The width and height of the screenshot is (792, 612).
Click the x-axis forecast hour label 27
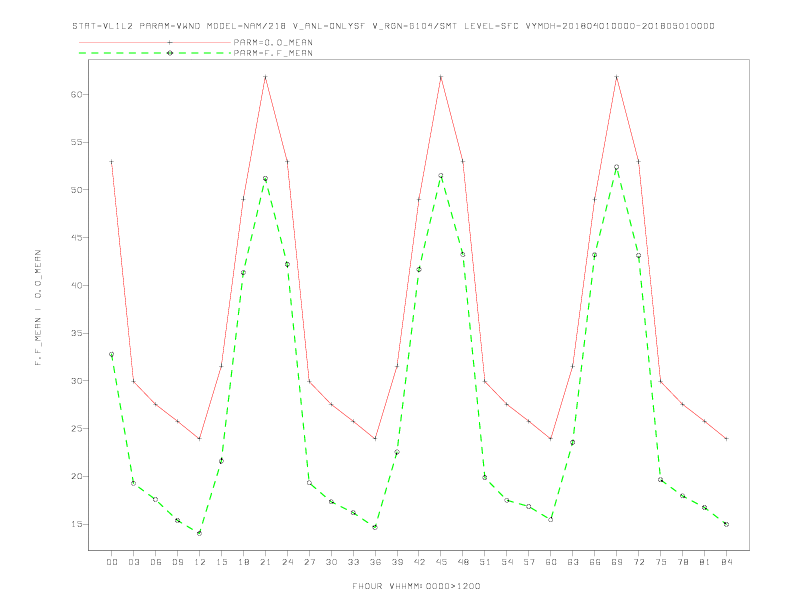(309, 562)
